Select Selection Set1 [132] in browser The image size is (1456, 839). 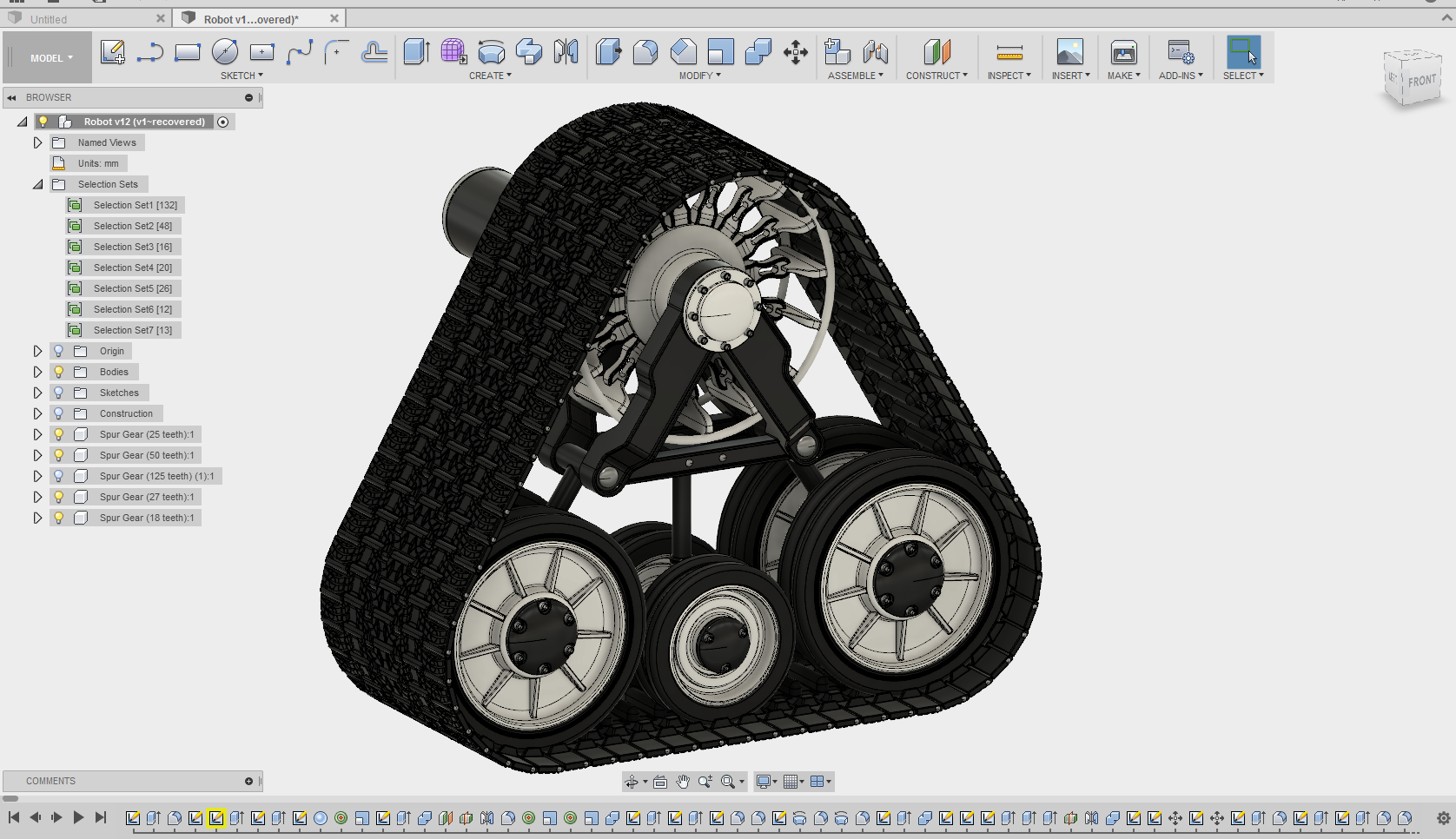tap(135, 205)
